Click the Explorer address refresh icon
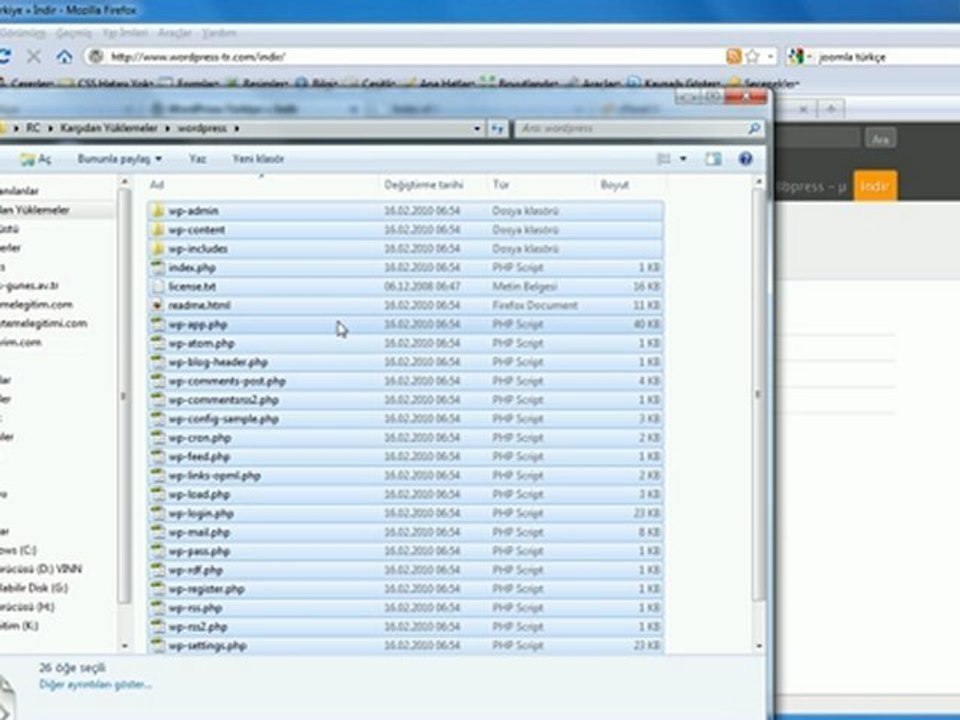This screenshot has width=960, height=720. pyautogui.click(x=498, y=129)
